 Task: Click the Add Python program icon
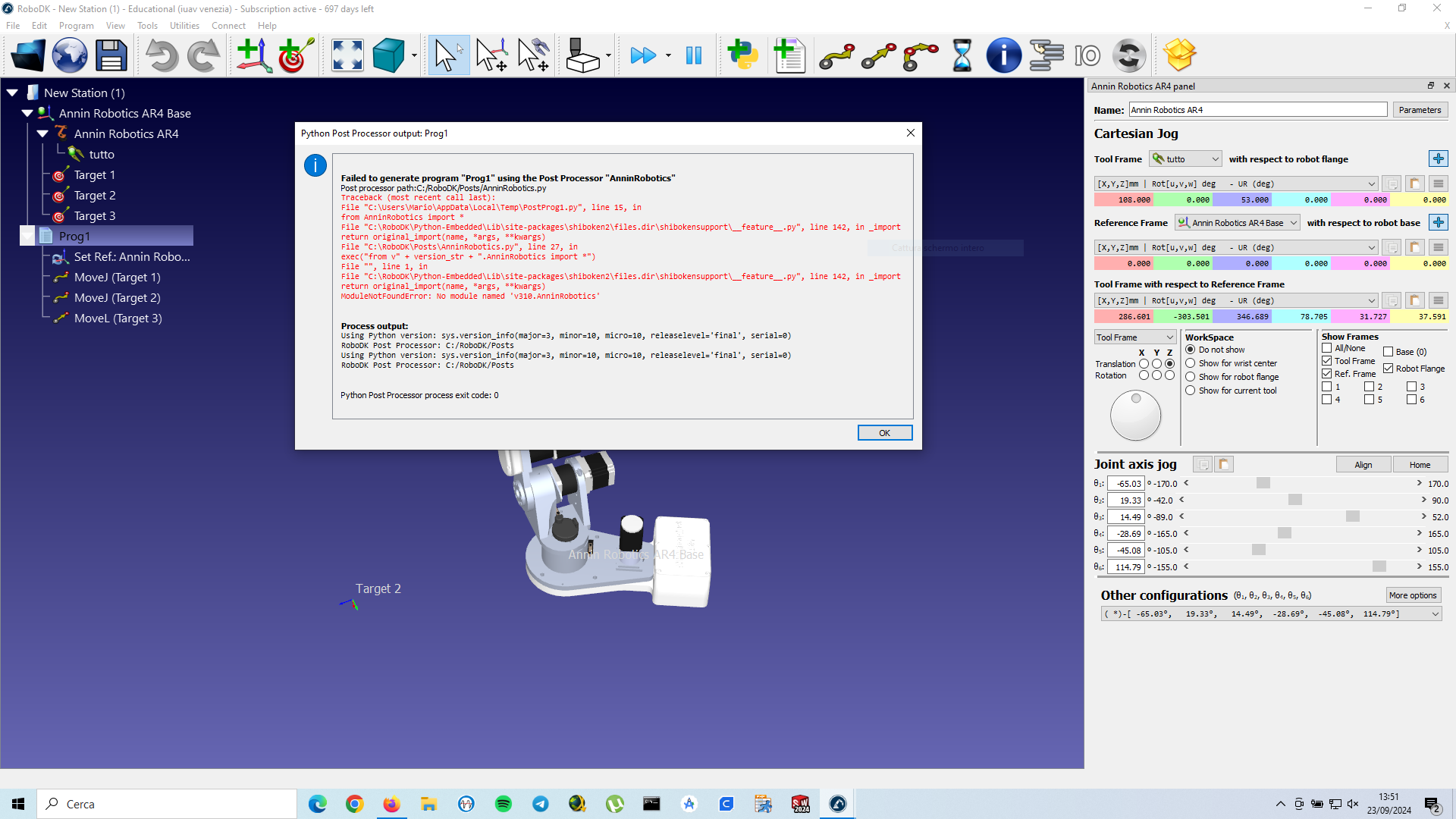click(x=742, y=55)
